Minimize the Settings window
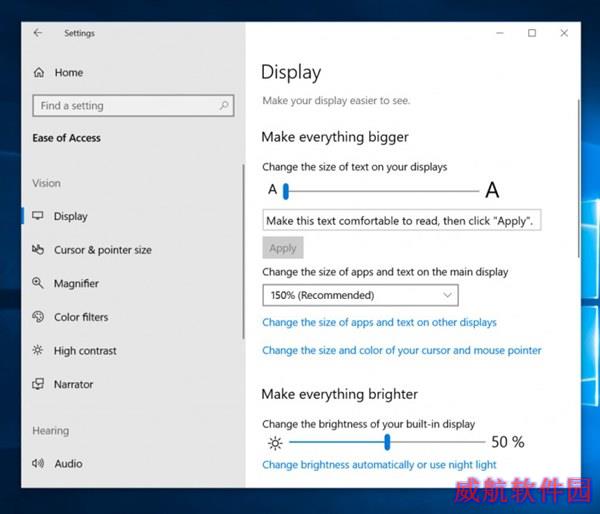600x514 pixels. click(x=500, y=33)
